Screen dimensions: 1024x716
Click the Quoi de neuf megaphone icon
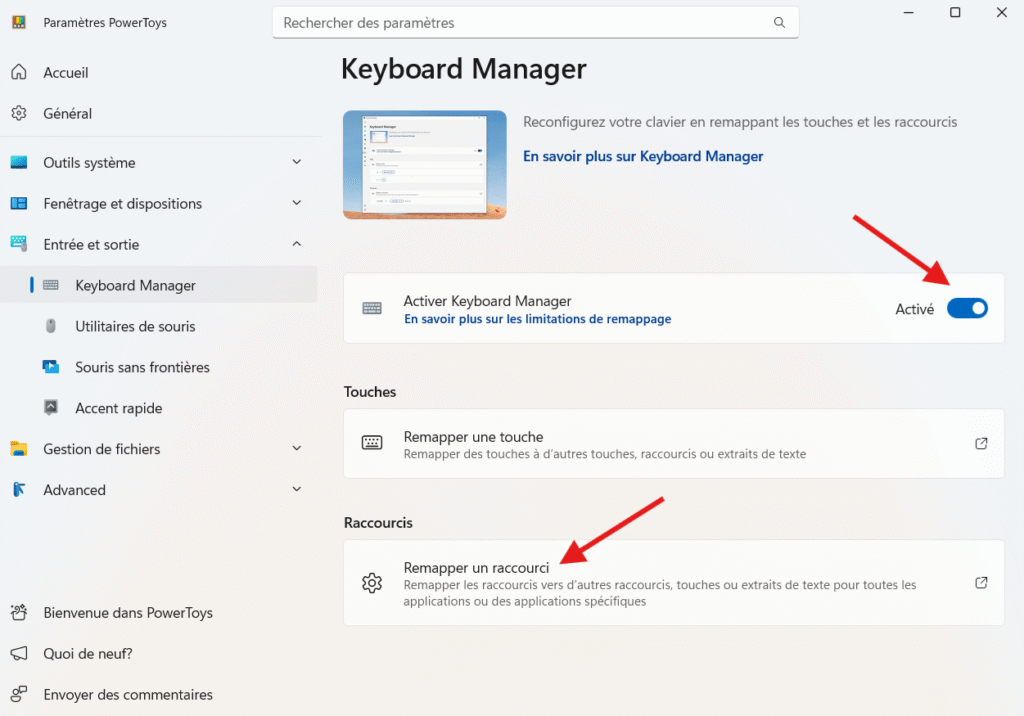18,654
